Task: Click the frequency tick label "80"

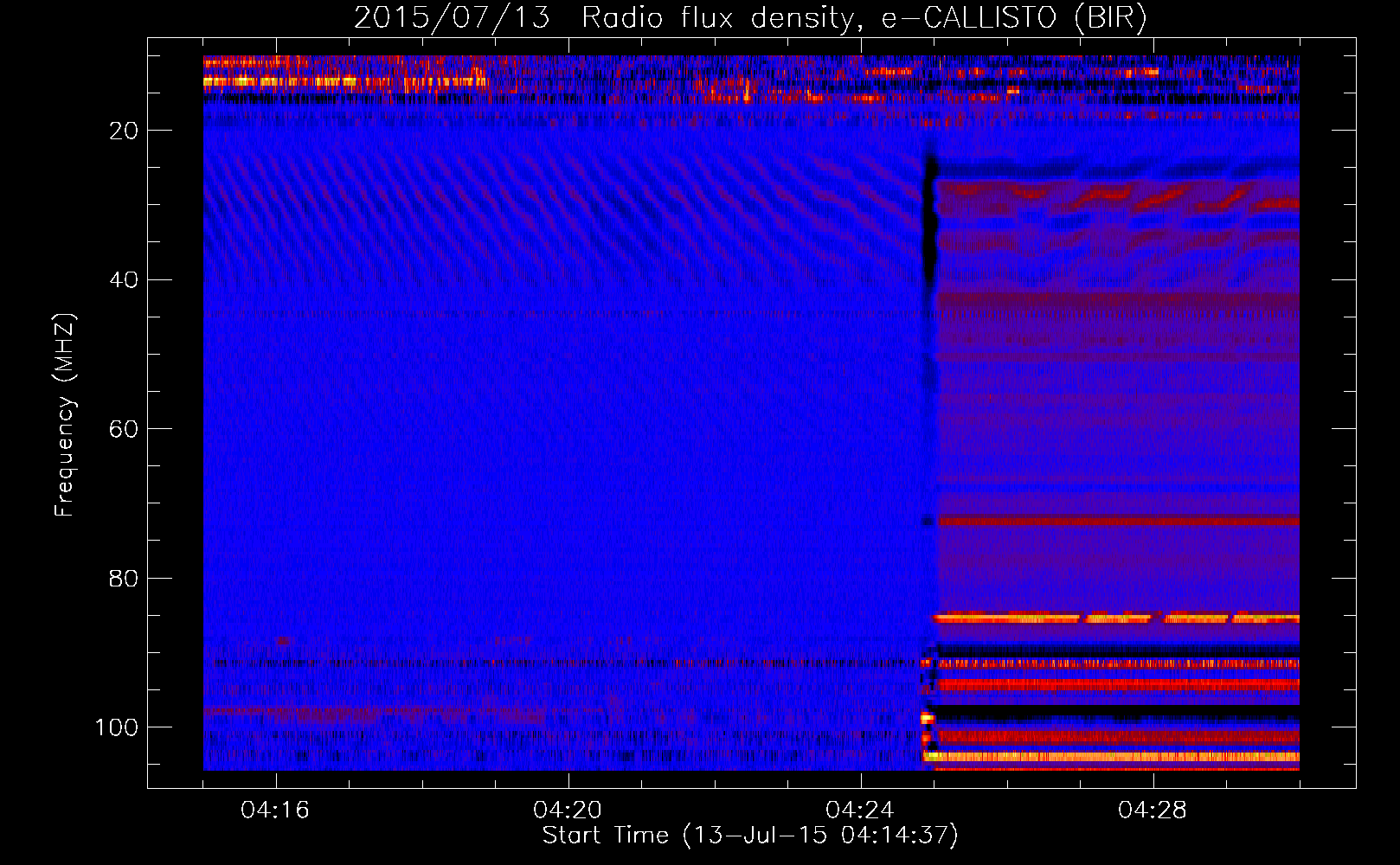Action: 124,579
